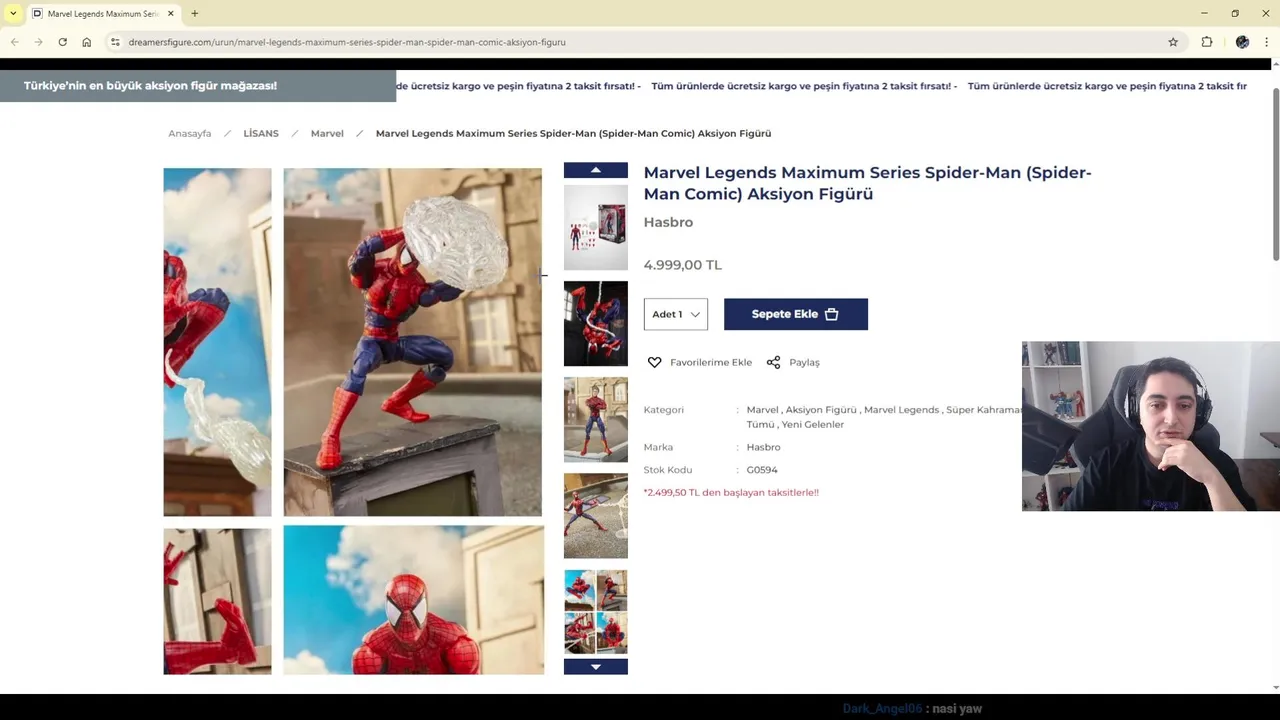Select the boxed figure packaging thumbnail
Screen dimensions: 1280x720
tap(596, 227)
